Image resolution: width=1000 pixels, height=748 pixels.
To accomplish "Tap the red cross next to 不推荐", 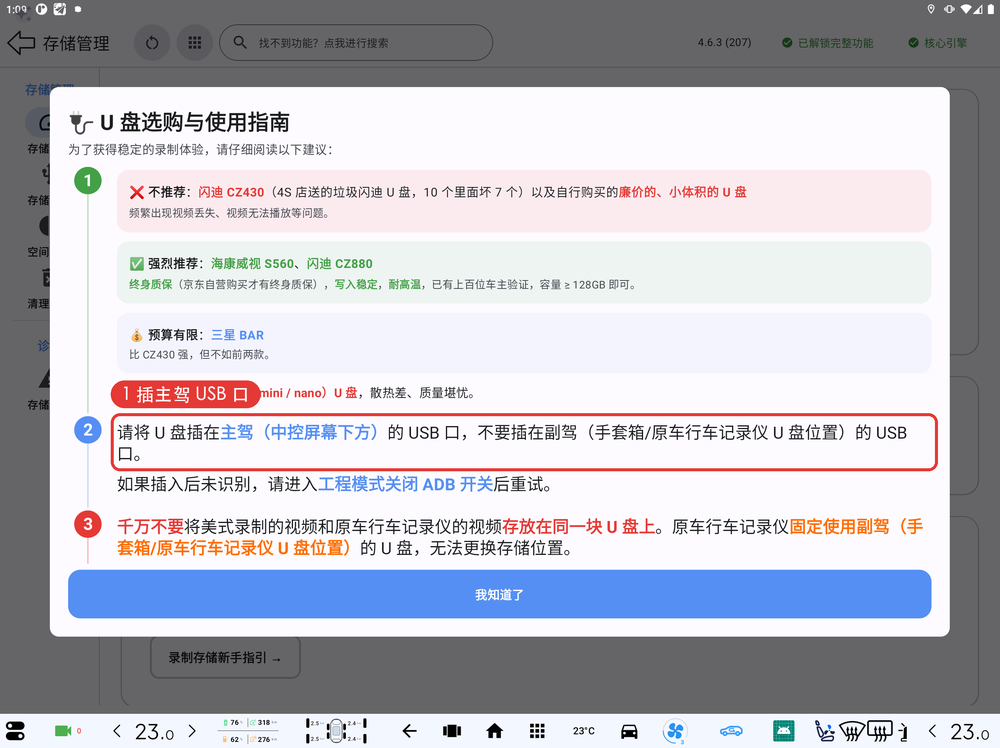I will coord(136,192).
